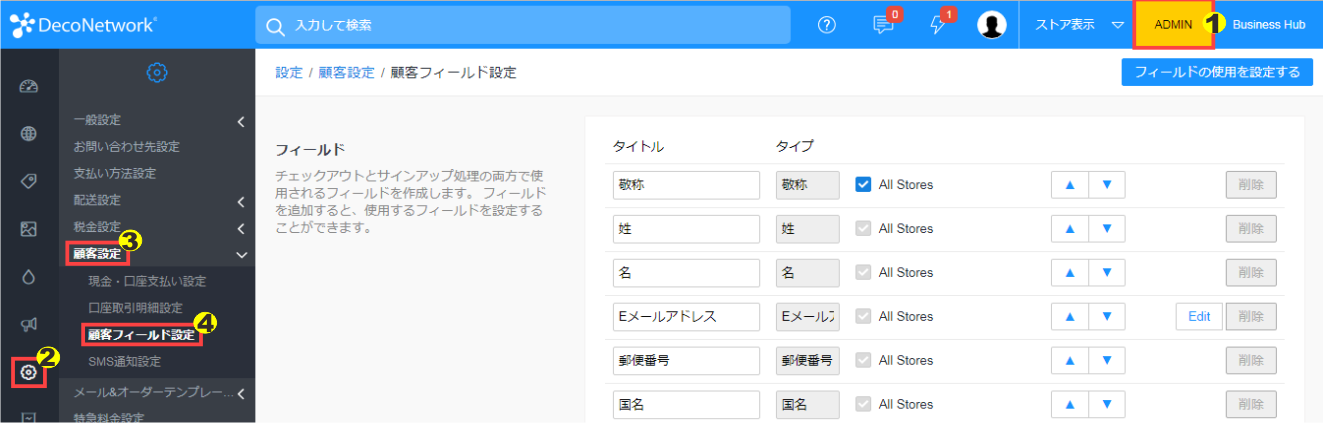Open the messages chat icon

tap(883, 25)
